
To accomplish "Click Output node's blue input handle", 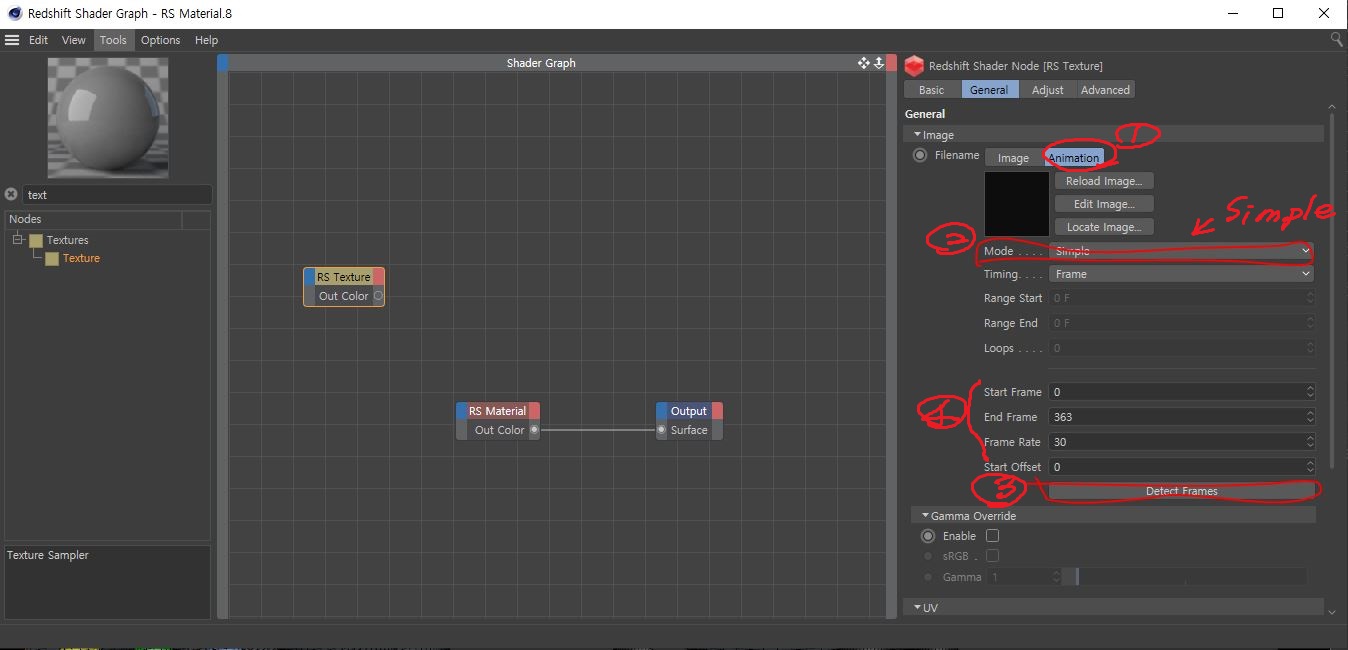I will 661,411.
